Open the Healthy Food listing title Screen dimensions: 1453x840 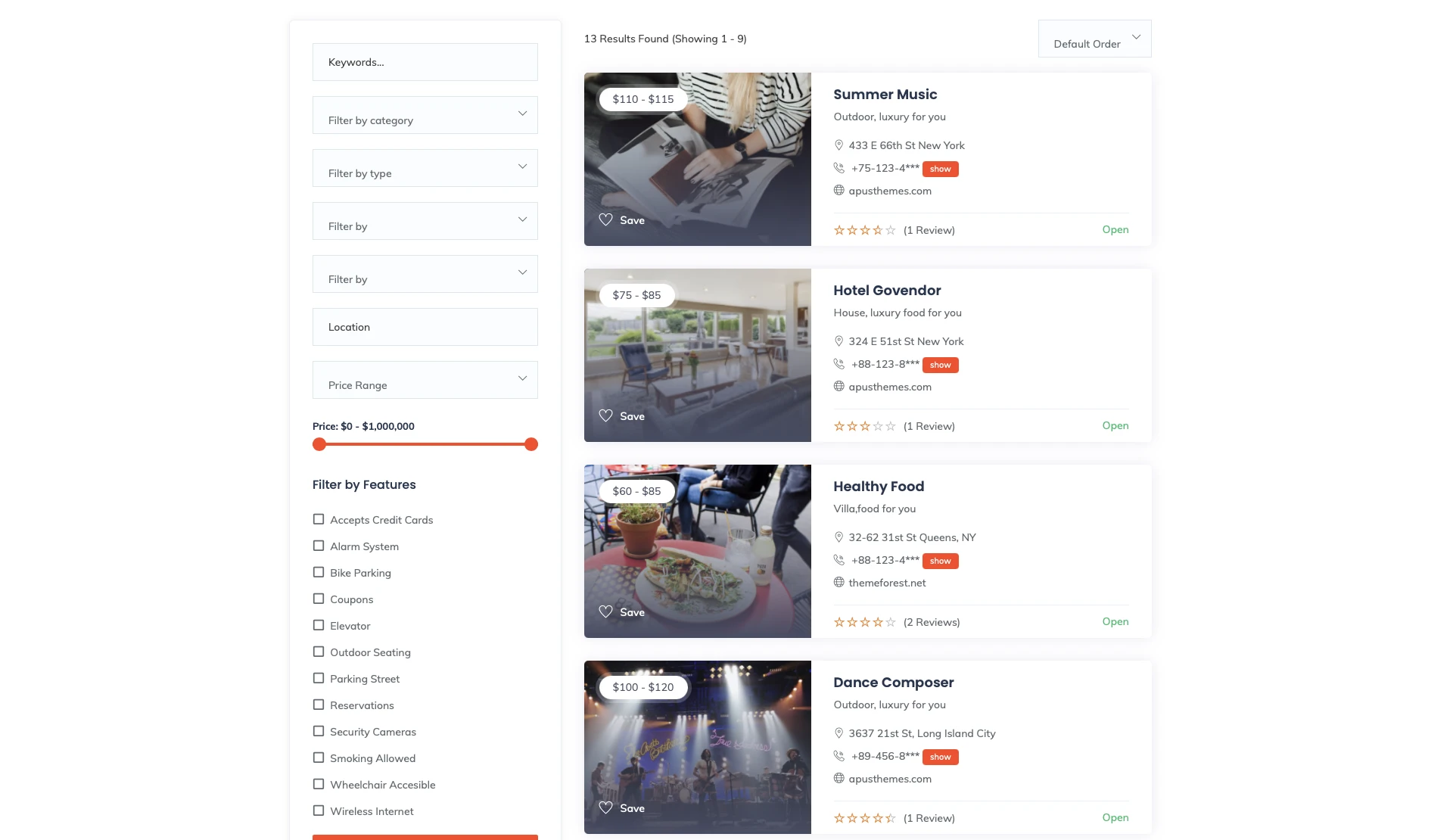coord(879,487)
